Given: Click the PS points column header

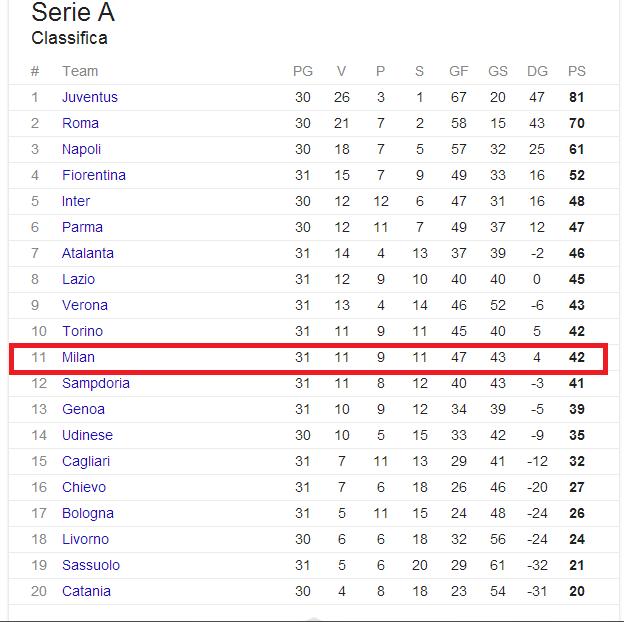Looking at the screenshot, I should [576, 71].
